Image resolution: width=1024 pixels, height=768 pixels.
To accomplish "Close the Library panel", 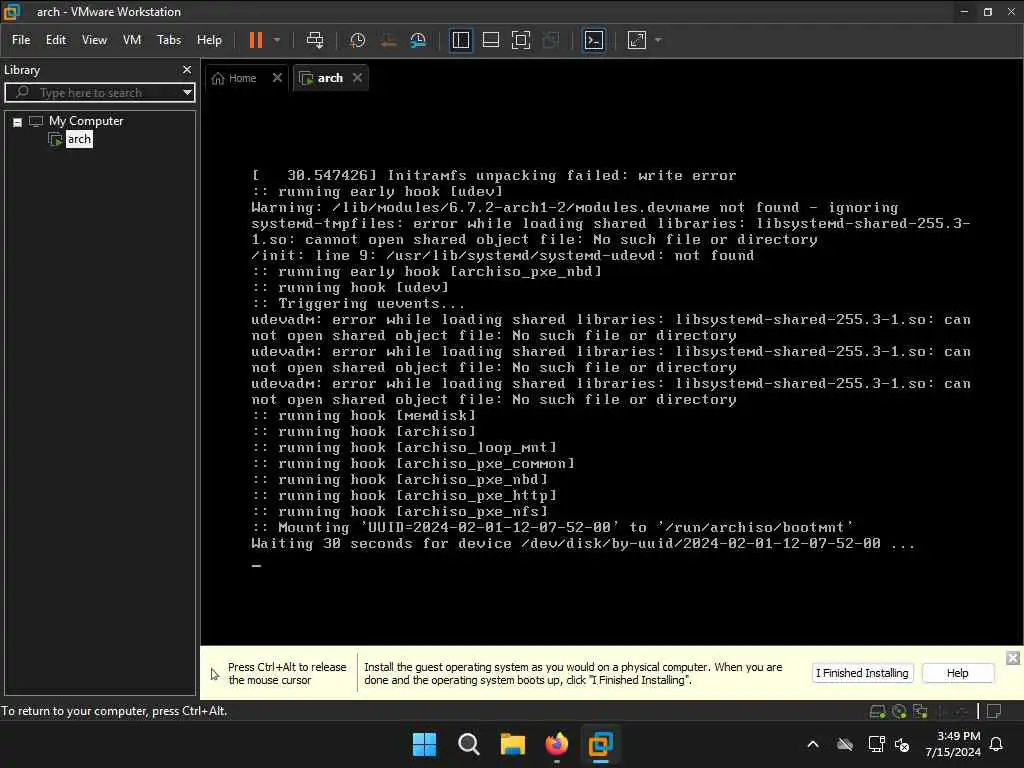I will [x=187, y=69].
